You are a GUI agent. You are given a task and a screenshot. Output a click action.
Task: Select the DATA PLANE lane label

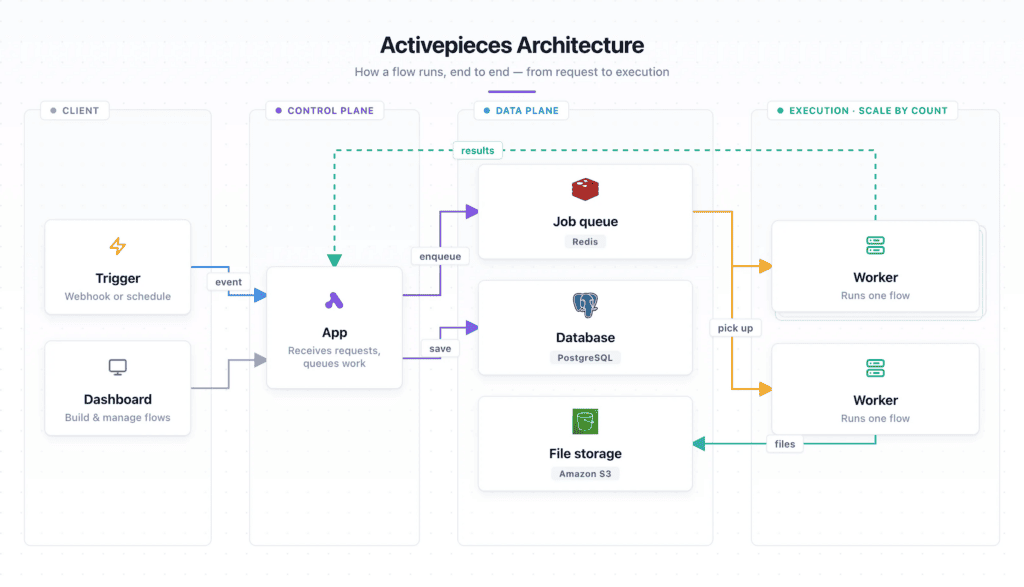(521, 110)
